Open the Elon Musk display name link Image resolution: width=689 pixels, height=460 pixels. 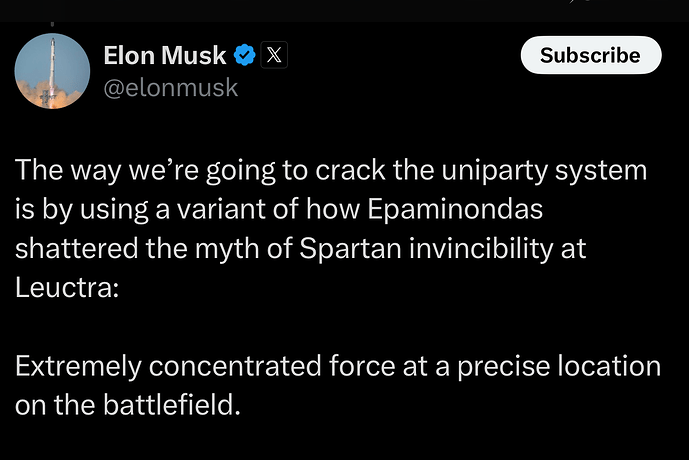165,55
